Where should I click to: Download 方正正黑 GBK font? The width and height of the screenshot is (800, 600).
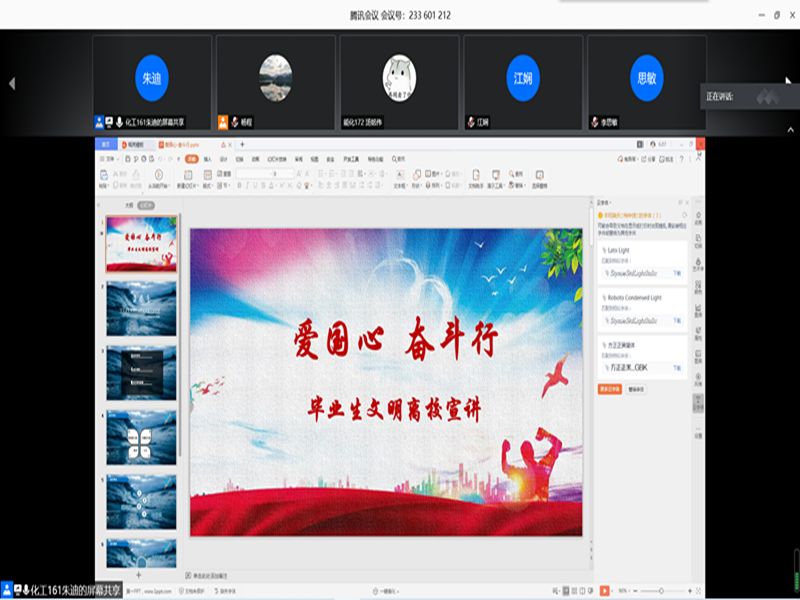pos(677,368)
